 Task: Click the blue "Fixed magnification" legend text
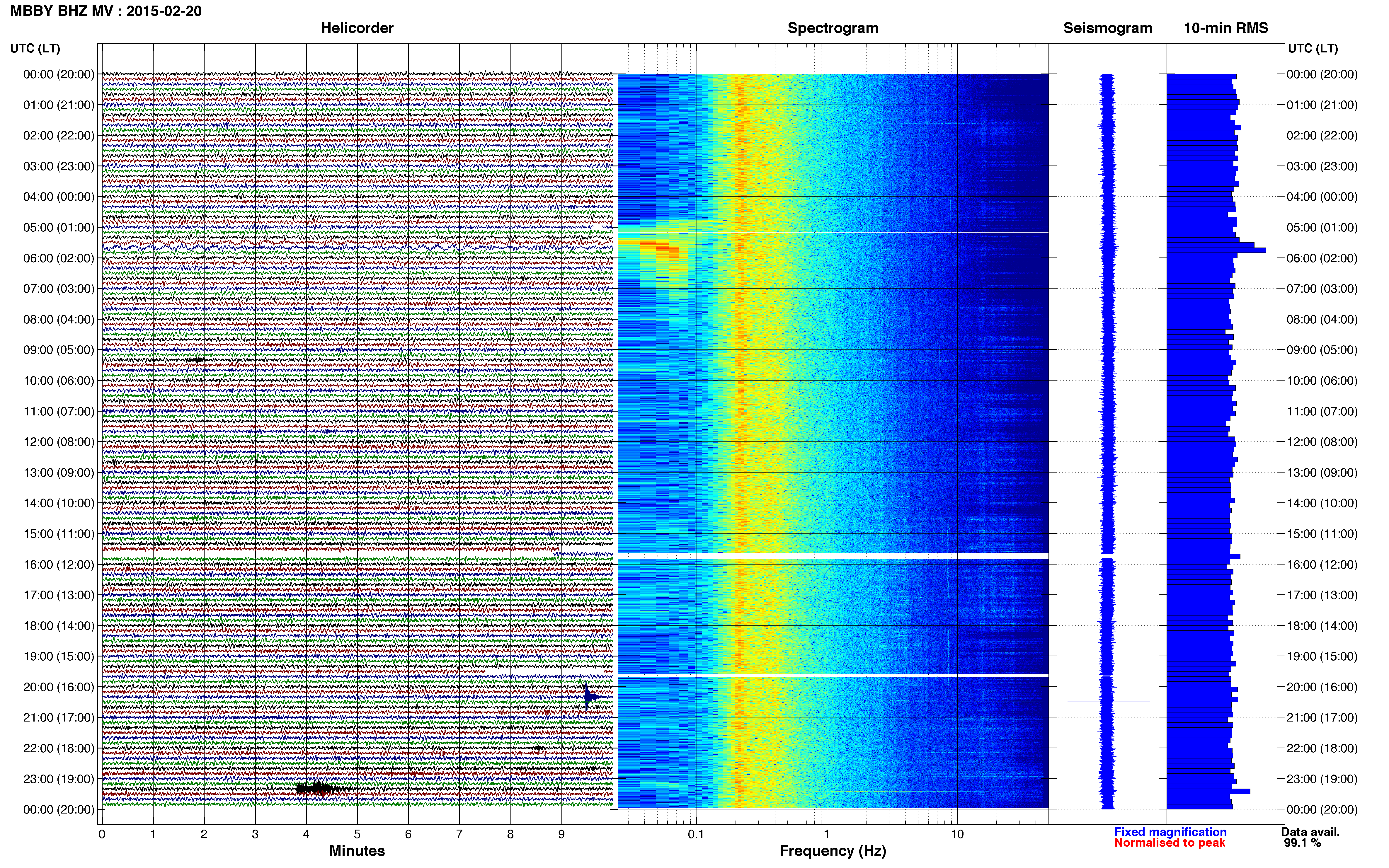[x=1170, y=832]
